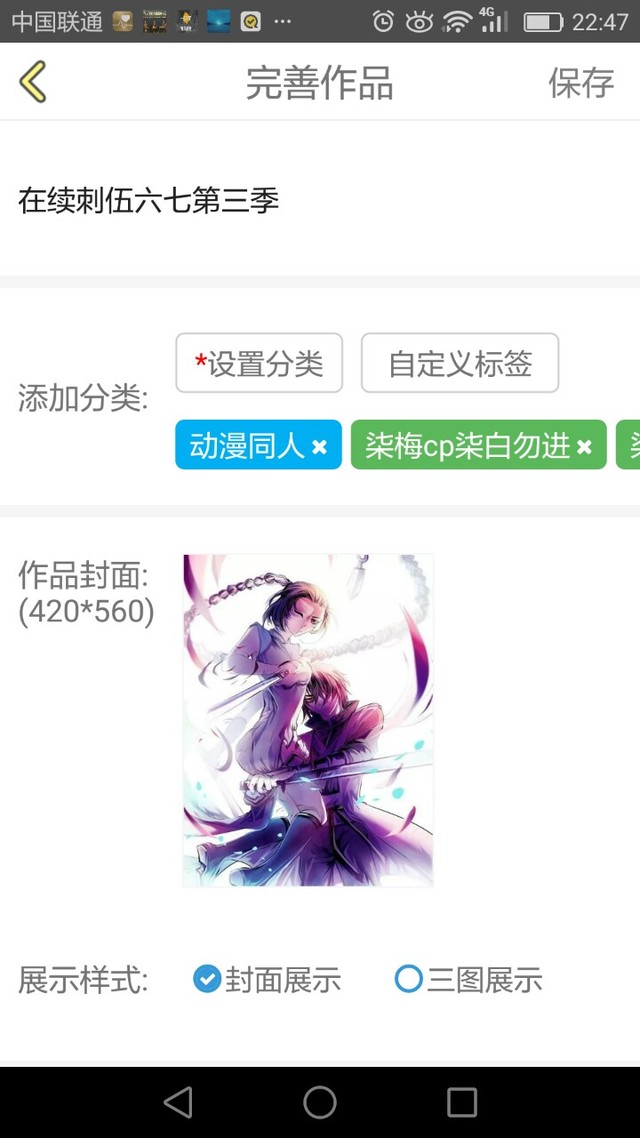The height and width of the screenshot is (1138, 640).
Task: Tap the Android home circle button
Action: (320, 1102)
